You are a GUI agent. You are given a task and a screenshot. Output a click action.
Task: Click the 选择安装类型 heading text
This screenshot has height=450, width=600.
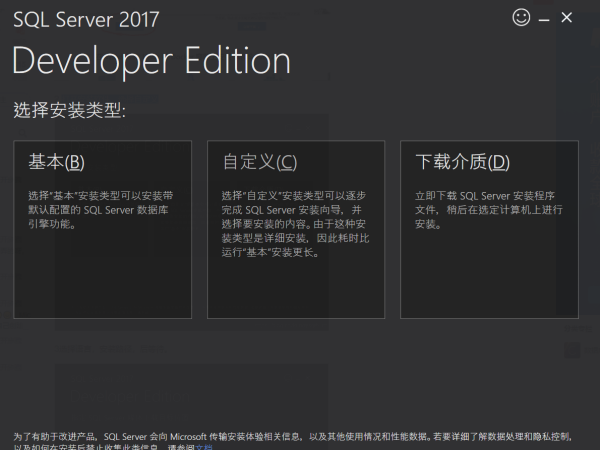[x=69, y=110]
